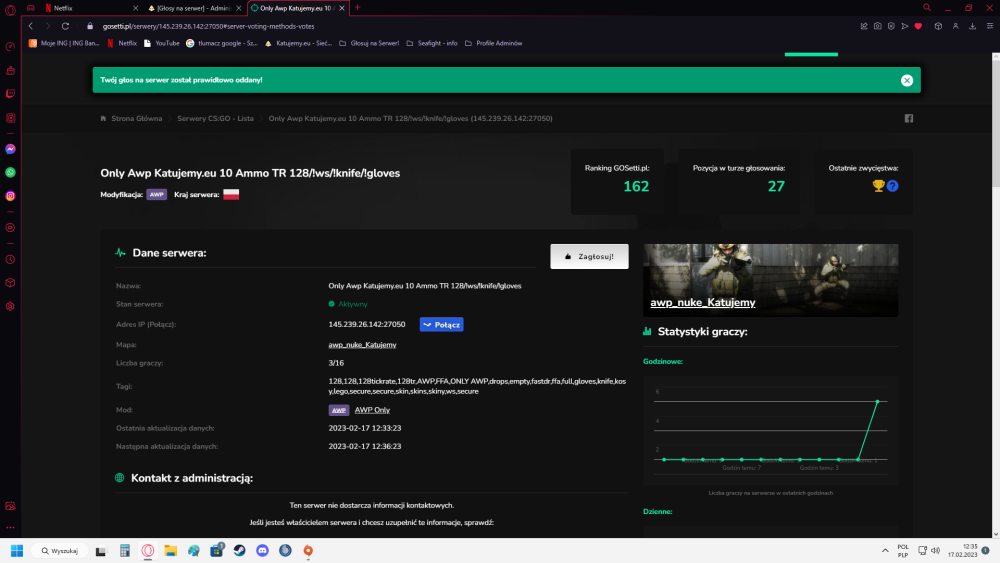Reload the current page
The height and width of the screenshot is (563, 1000).
coord(65,26)
